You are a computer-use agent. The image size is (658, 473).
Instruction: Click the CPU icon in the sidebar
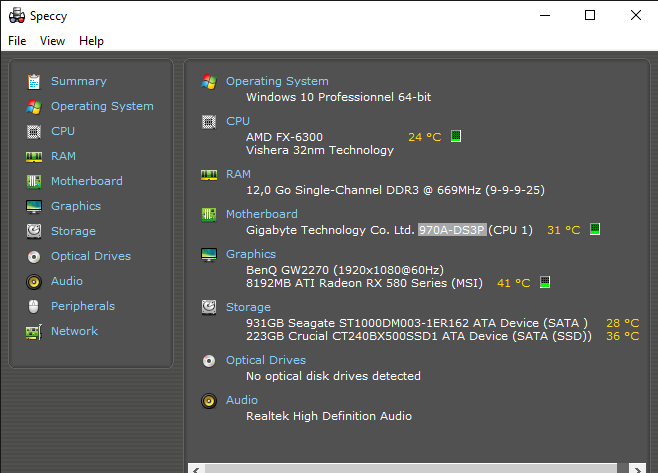[x=34, y=131]
